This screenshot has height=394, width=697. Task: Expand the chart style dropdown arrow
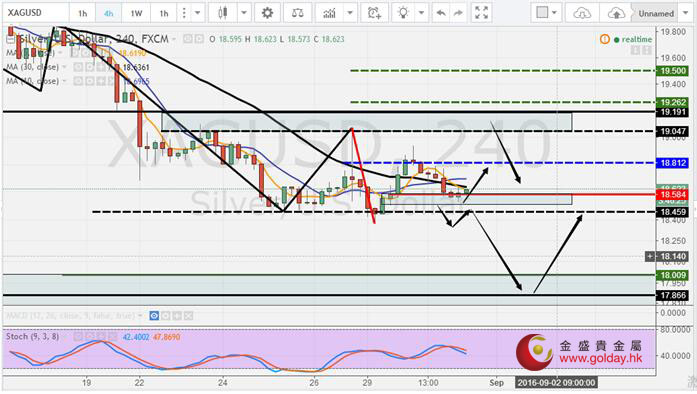click(x=244, y=13)
